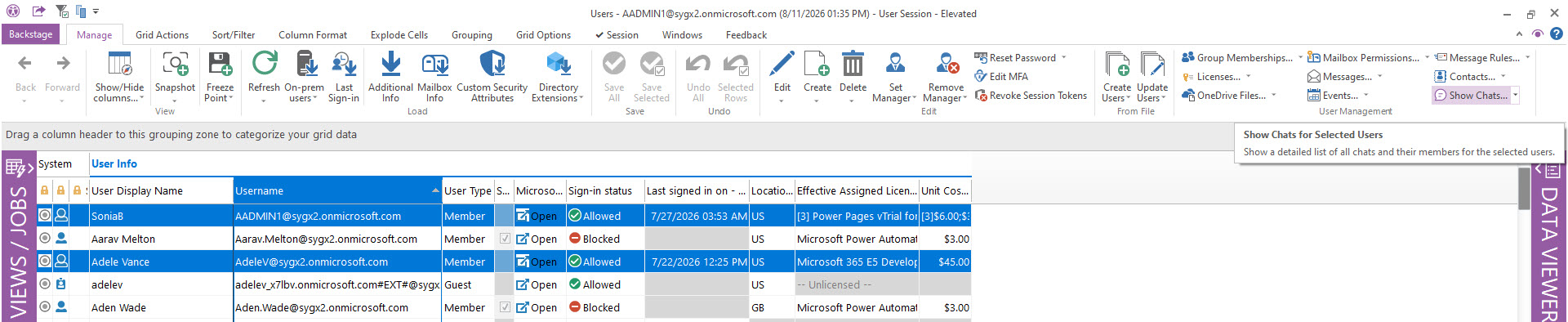Click the vertical scrollbar thumb of grid
The image size is (1568, 322).
(x=1524, y=188)
